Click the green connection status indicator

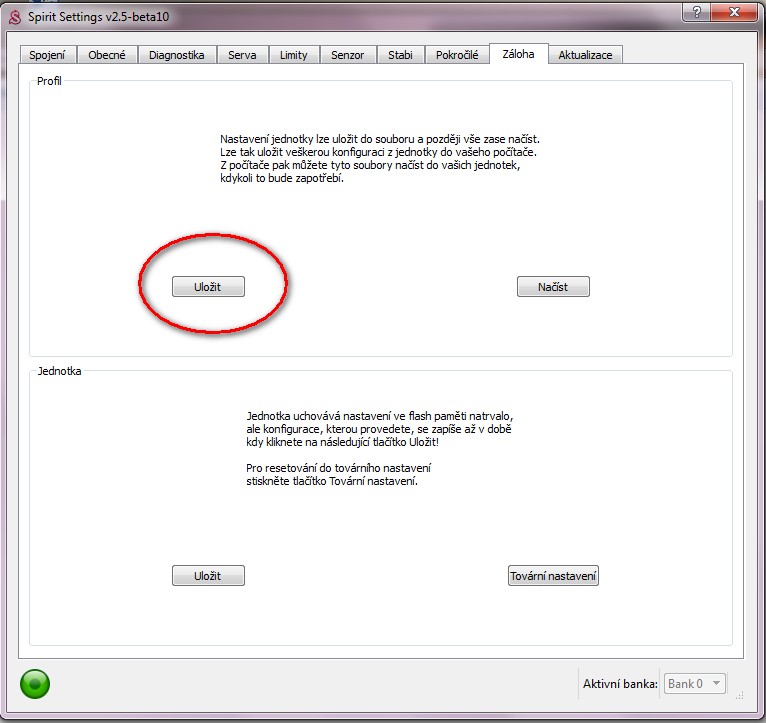35,685
